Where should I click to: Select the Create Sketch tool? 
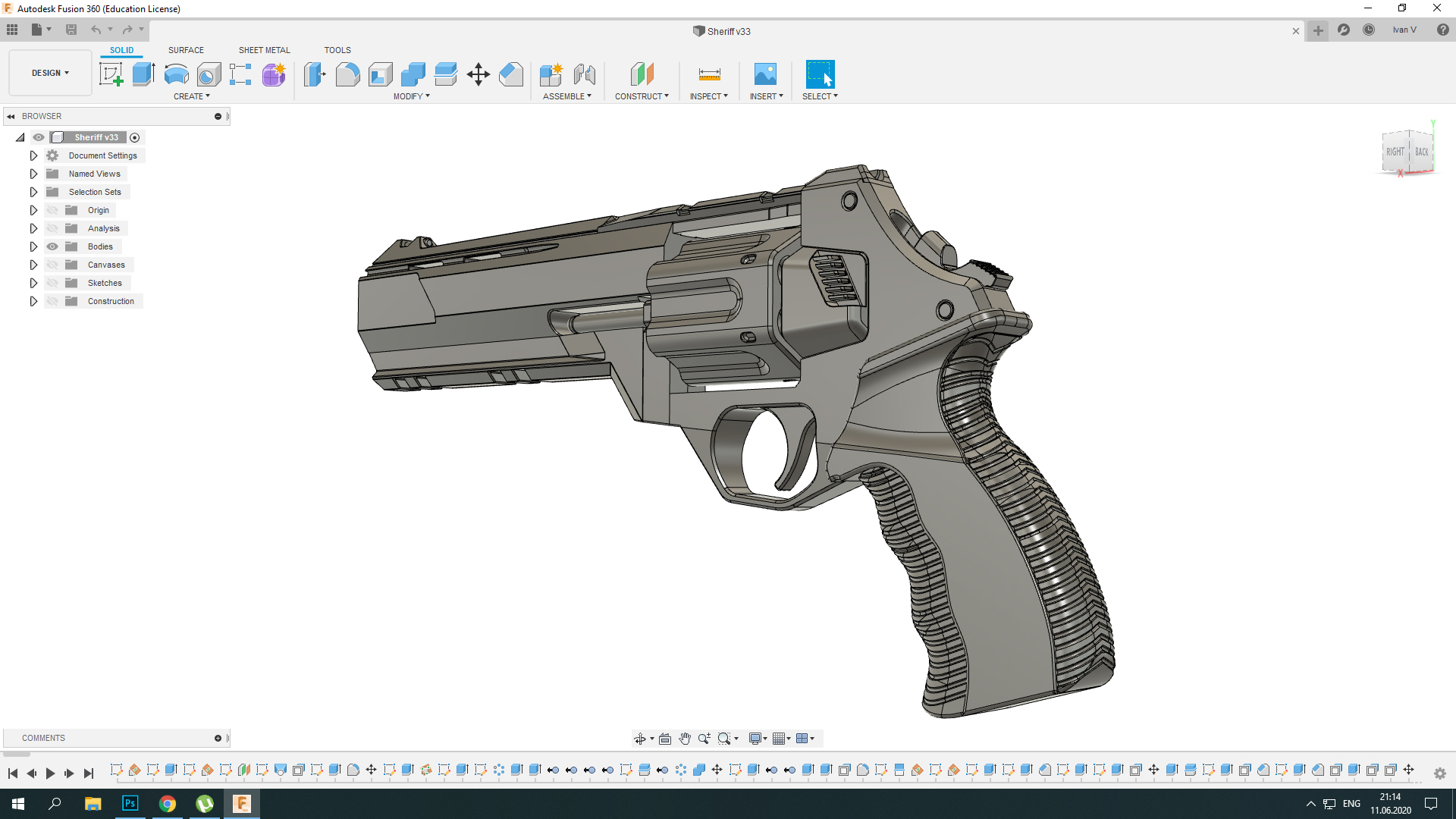coord(111,74)
